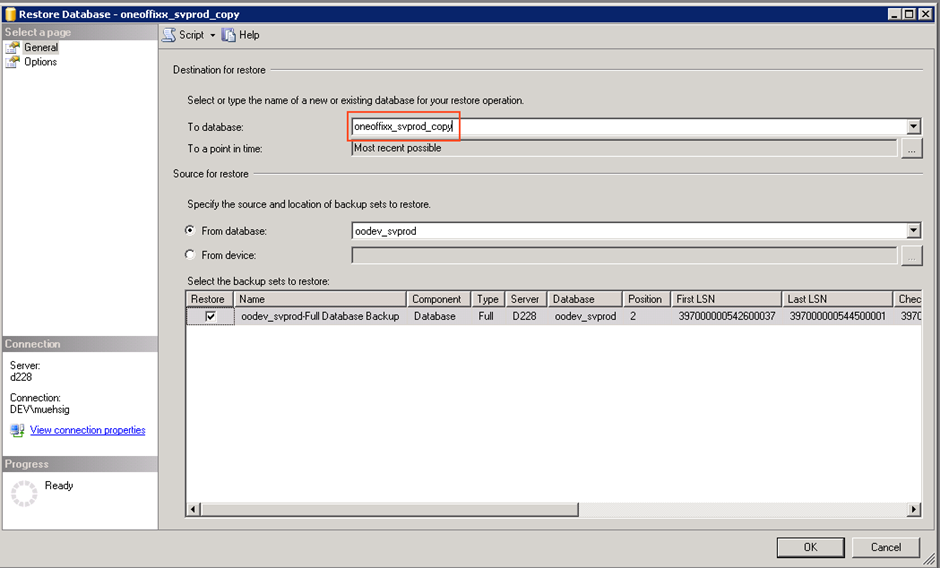Select the From database radio button
This screenshot has height=568, width=940.
pos(191,231)
